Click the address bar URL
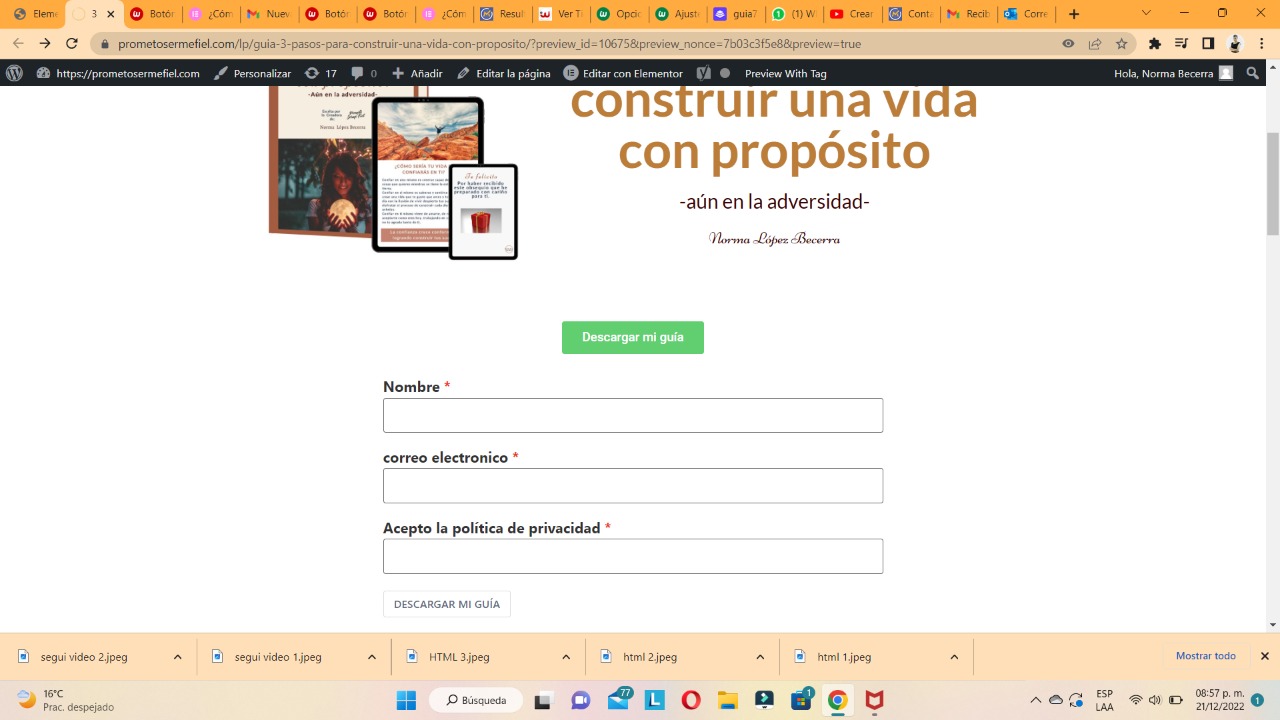 pyautogui.click(x=489, y=44)
